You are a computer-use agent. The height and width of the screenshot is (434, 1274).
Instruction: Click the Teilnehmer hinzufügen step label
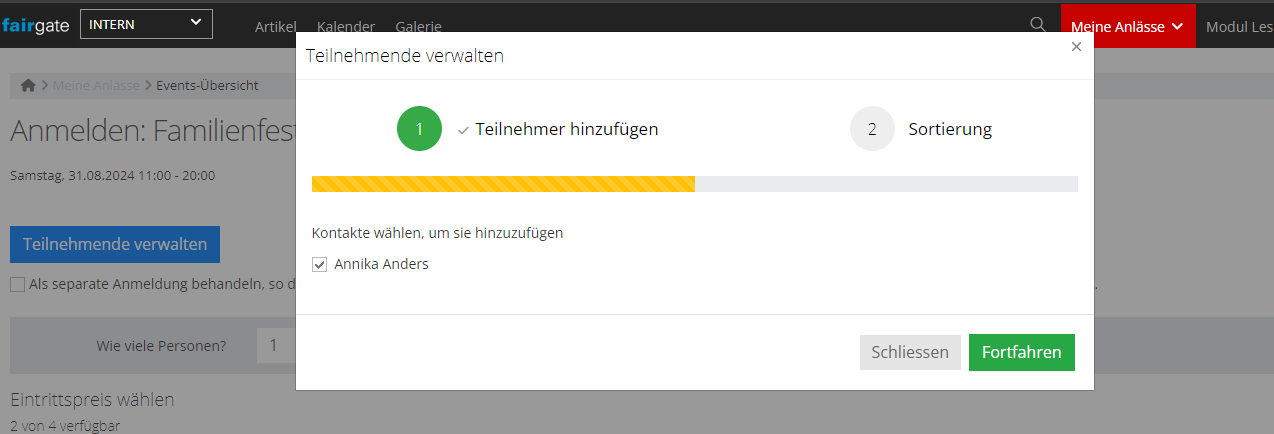(566, 129)
